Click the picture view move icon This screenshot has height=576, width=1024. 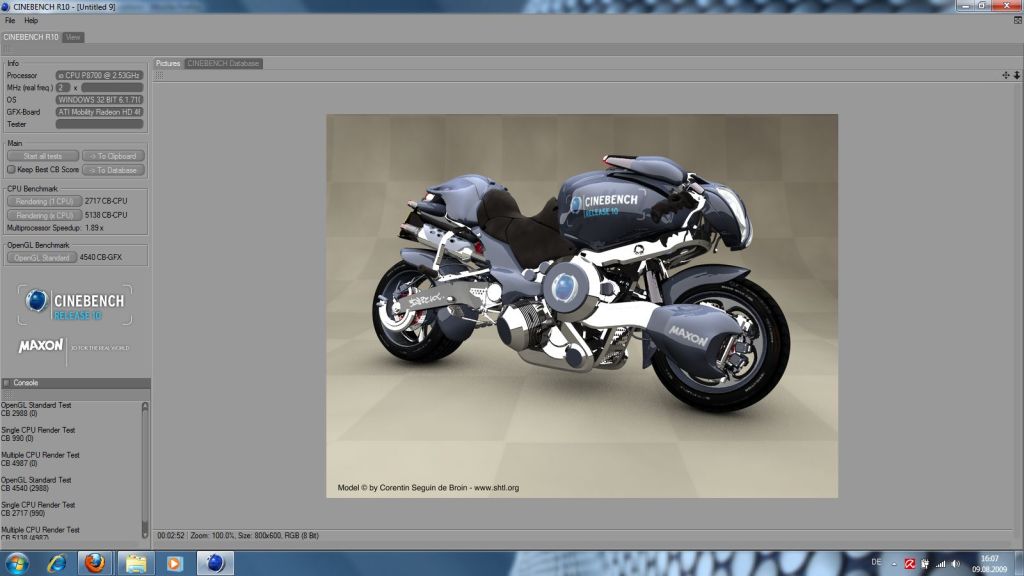[x=1006, y=75]
